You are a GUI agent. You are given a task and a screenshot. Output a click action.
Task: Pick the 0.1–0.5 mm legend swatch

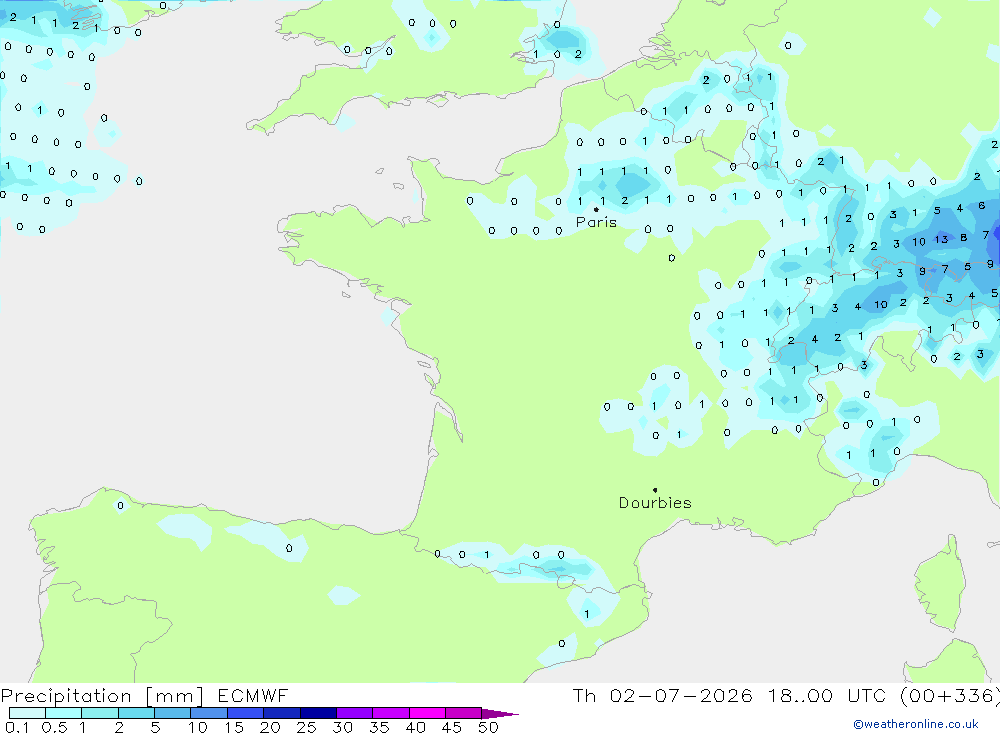coord(27,713)
